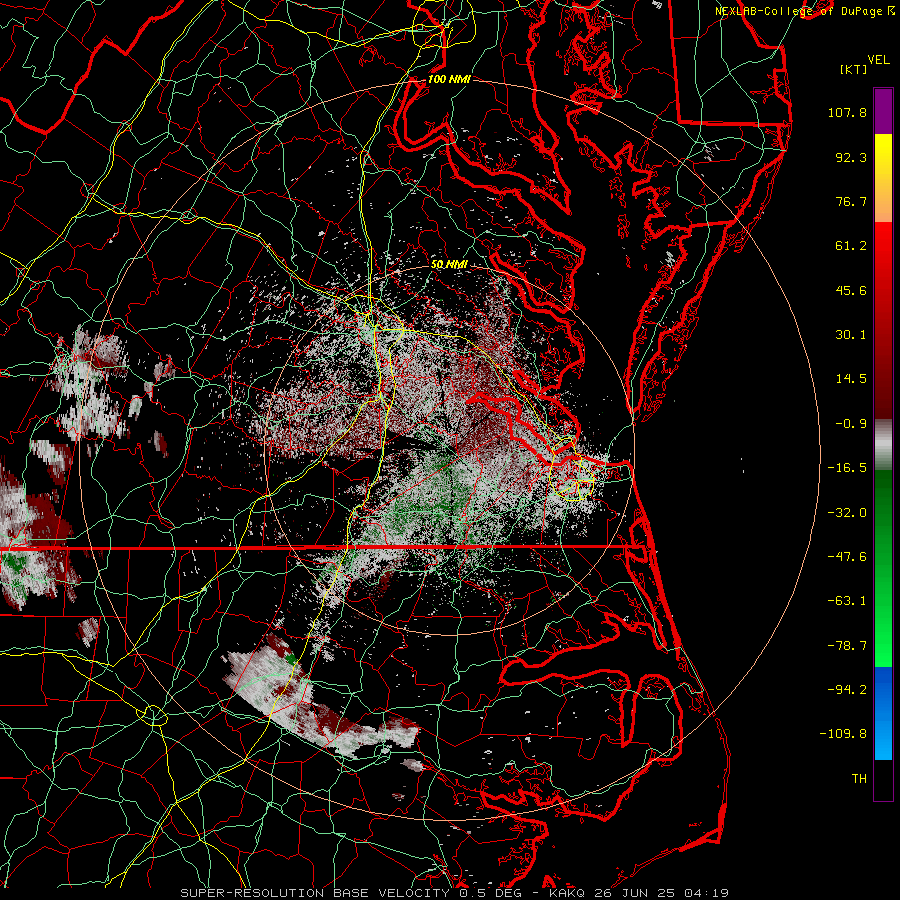Select the 14.5 legend value
This screenshot has width=900, height=900.
point(851,379)
